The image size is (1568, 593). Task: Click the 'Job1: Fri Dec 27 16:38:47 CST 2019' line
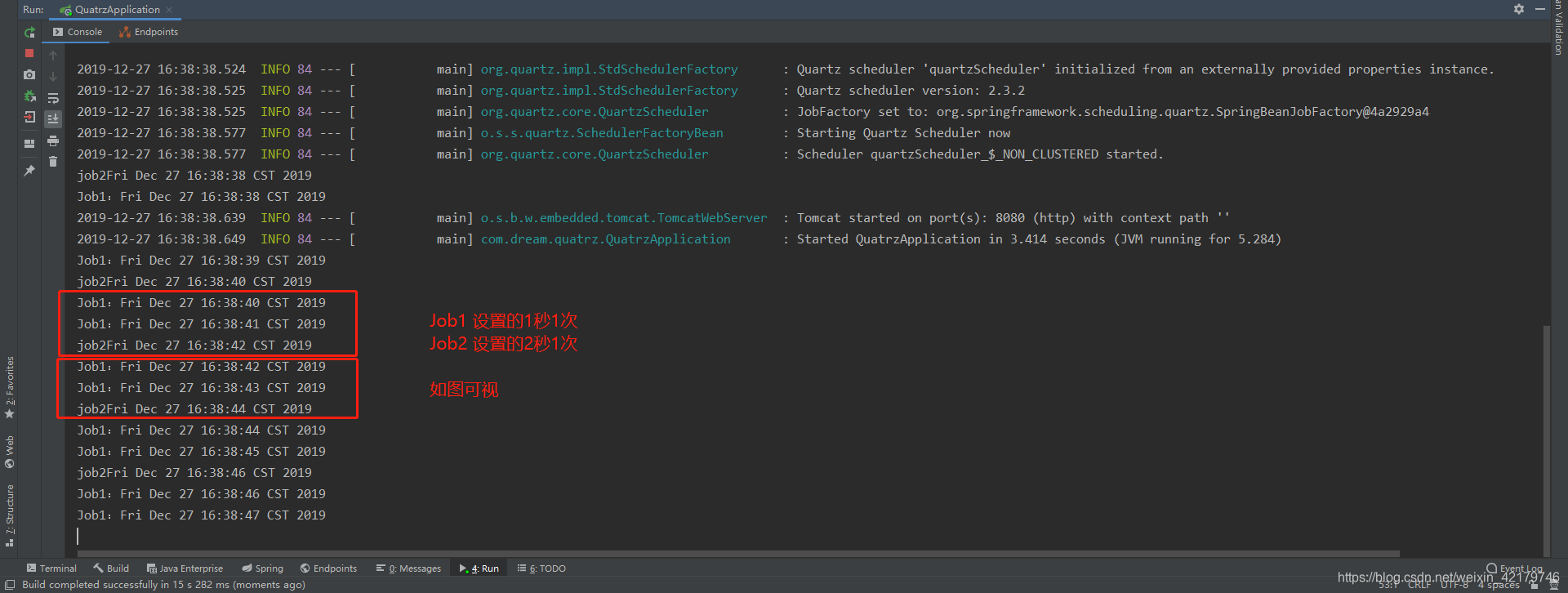(201, 515)
